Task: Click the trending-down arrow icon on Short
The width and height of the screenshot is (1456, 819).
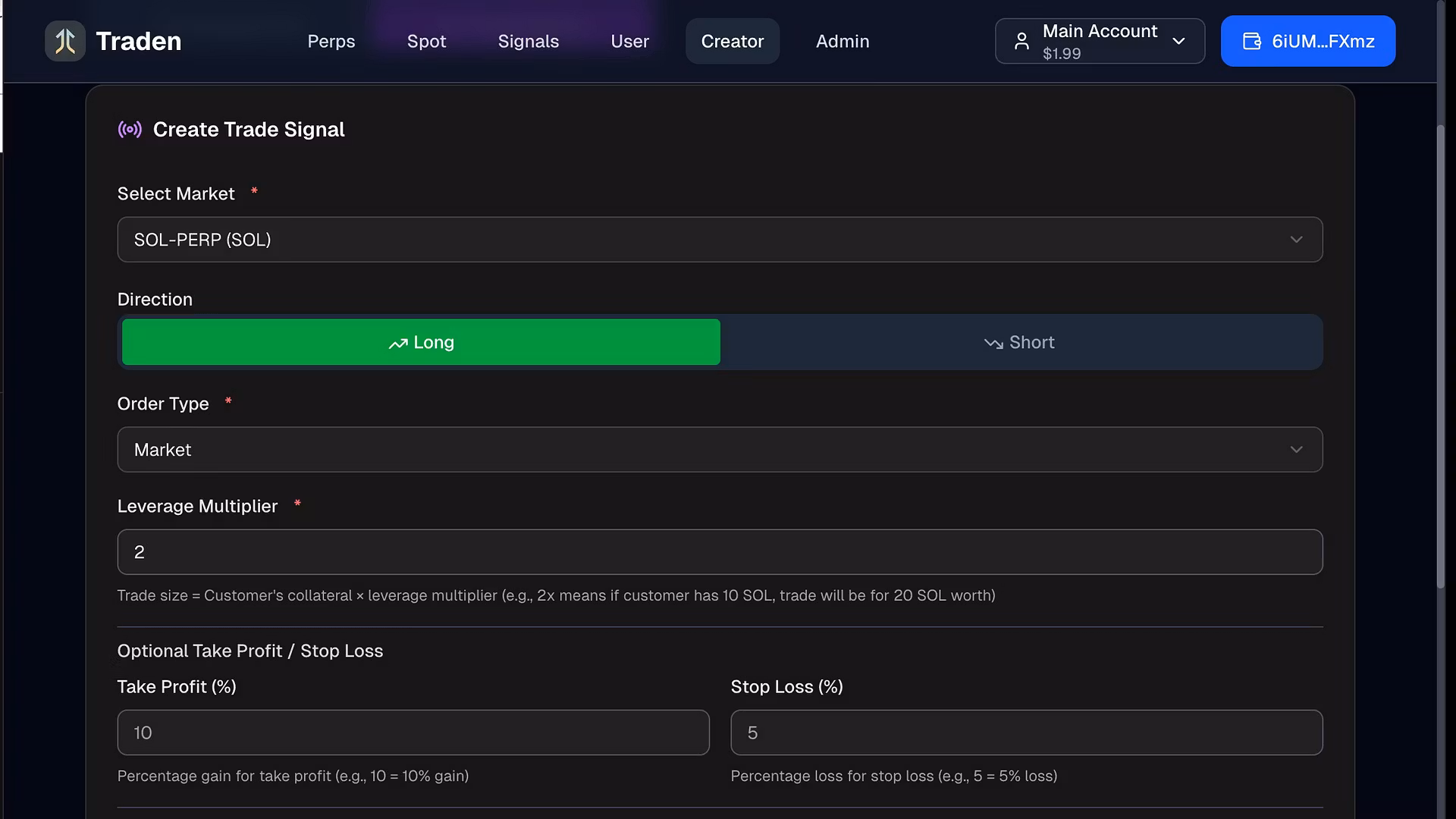Action: pos(993,344)
